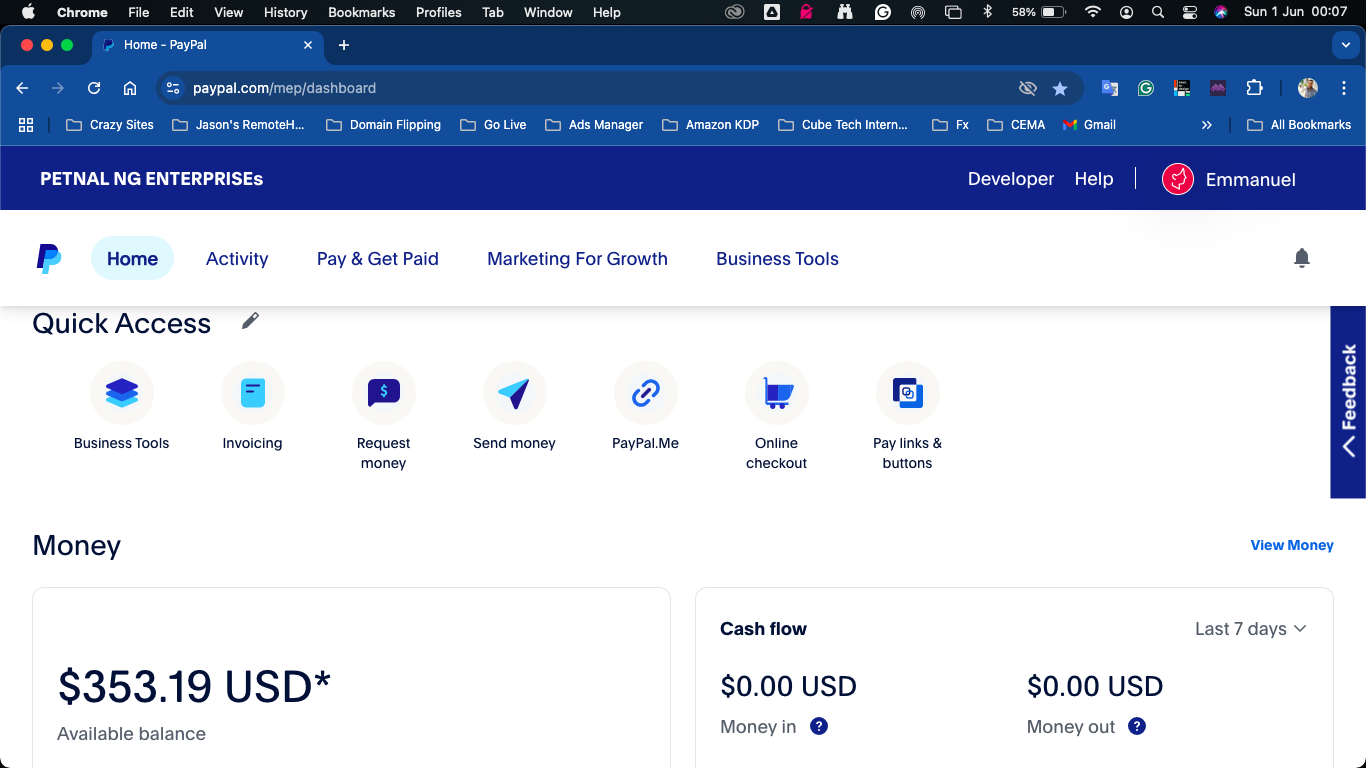1366x768 pixels.
Task: Click the PayPal logo in the navigation bar
Action: 49,258
